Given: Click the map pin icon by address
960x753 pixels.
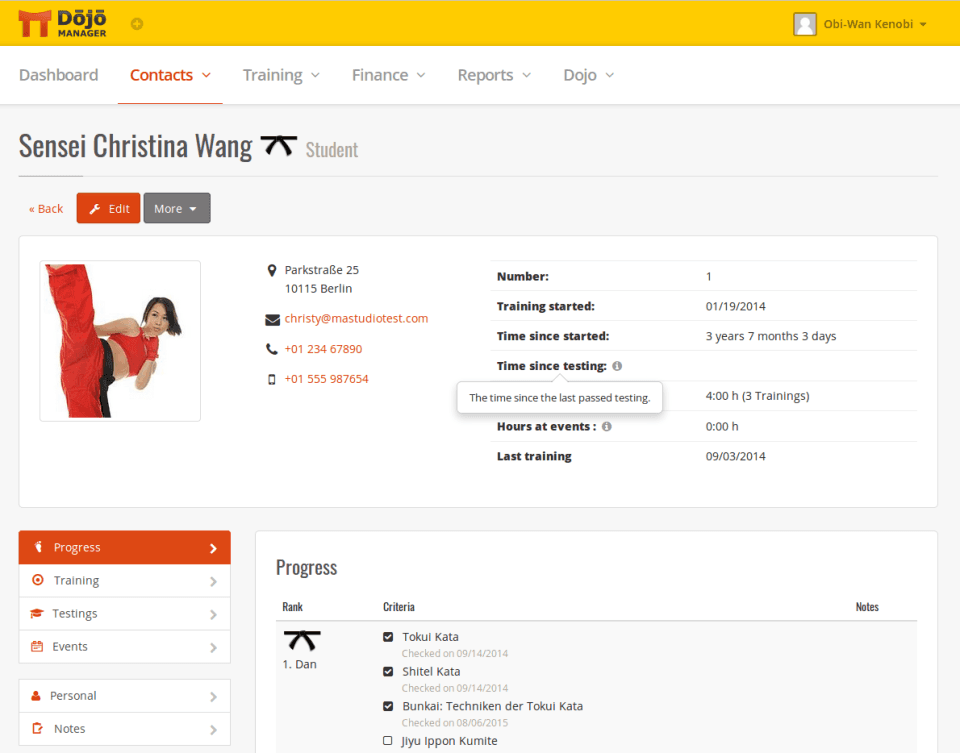Looking at the screenshot, I should pyautogui.click(x=272, y=270).
